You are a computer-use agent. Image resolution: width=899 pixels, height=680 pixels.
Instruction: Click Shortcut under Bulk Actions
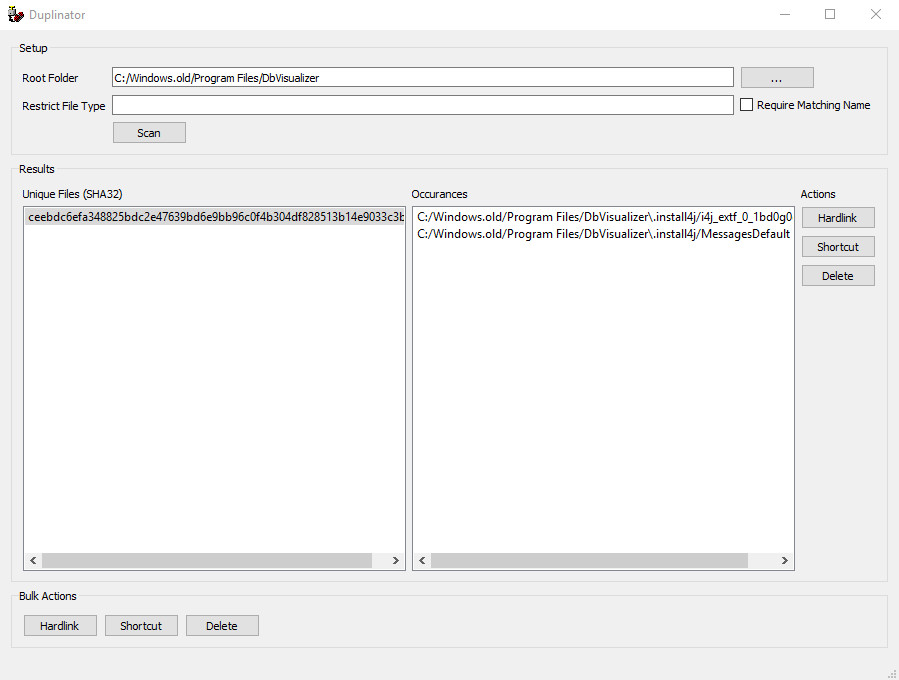pos(141,626)
